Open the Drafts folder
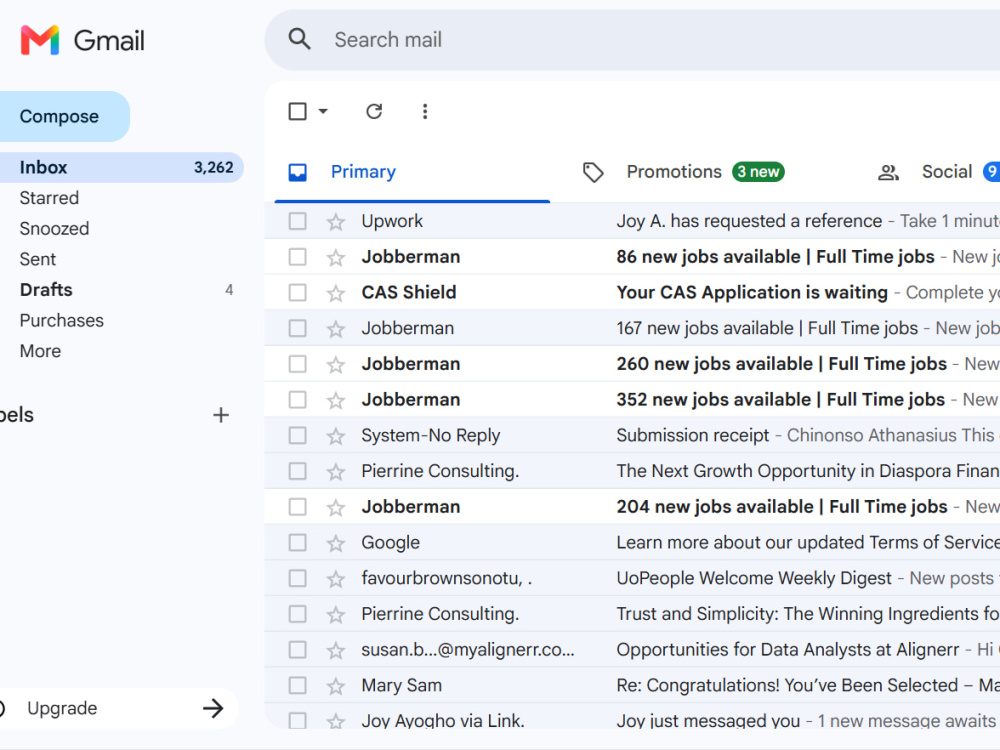The height and width of the screenshot is (750, 1000). click(46, 290)
